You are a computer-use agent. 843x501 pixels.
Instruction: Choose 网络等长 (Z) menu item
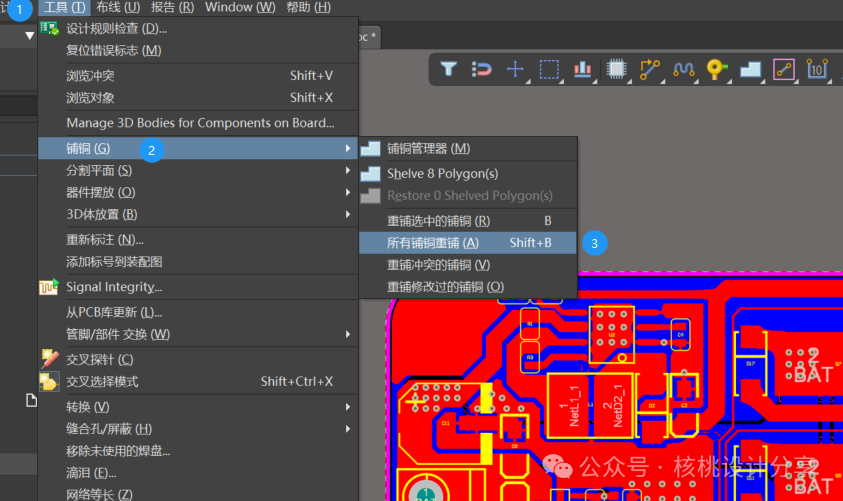pos(198,494)
